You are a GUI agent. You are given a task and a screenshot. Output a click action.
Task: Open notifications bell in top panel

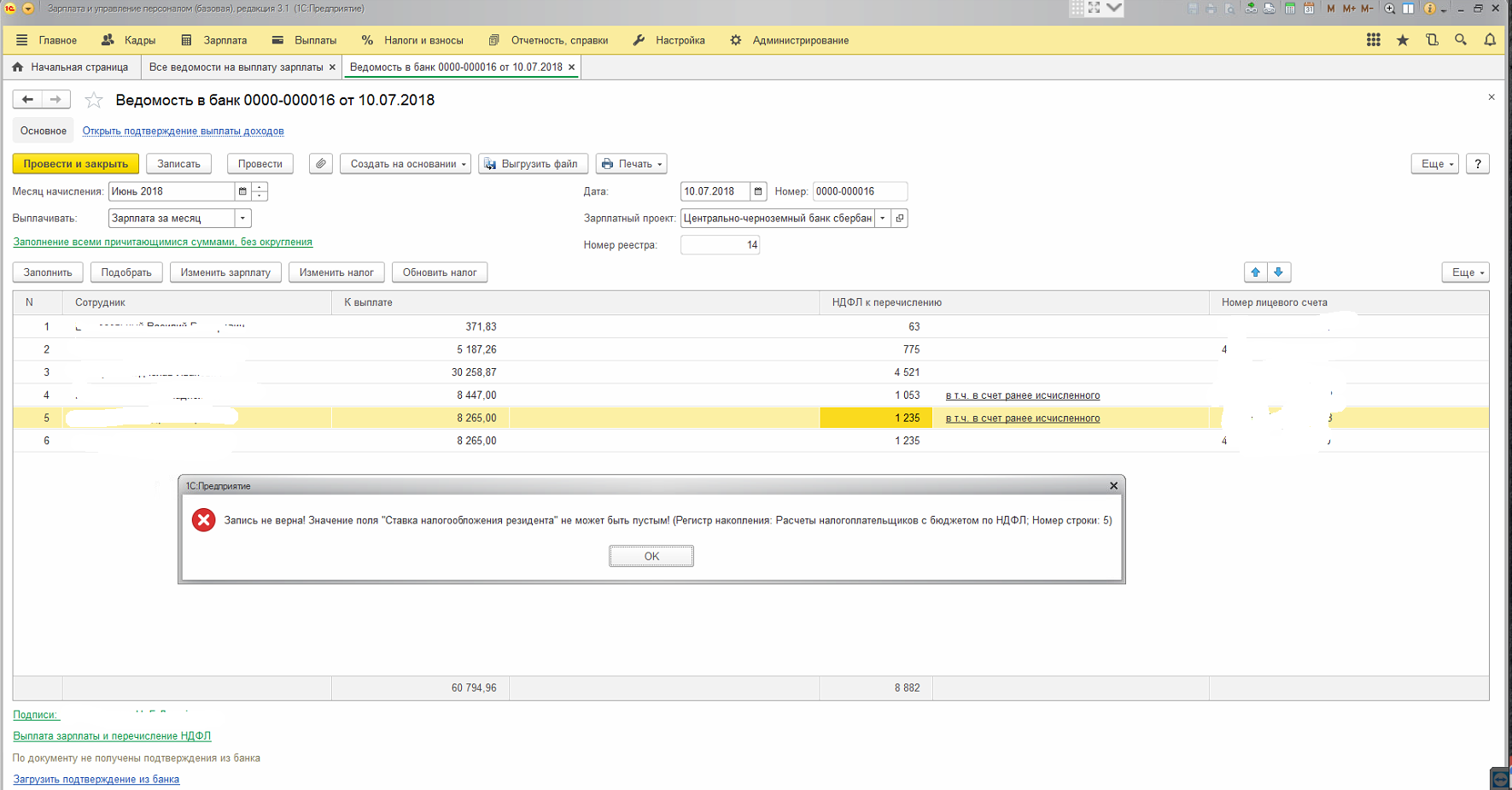click(x=1490, y=40)
